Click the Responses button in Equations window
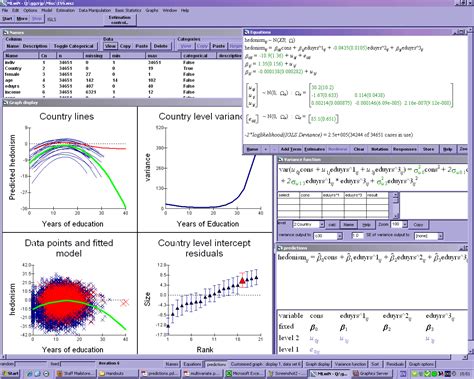This screenshot has width=474, height=379. pyautogui.click(x=404, y=149)
